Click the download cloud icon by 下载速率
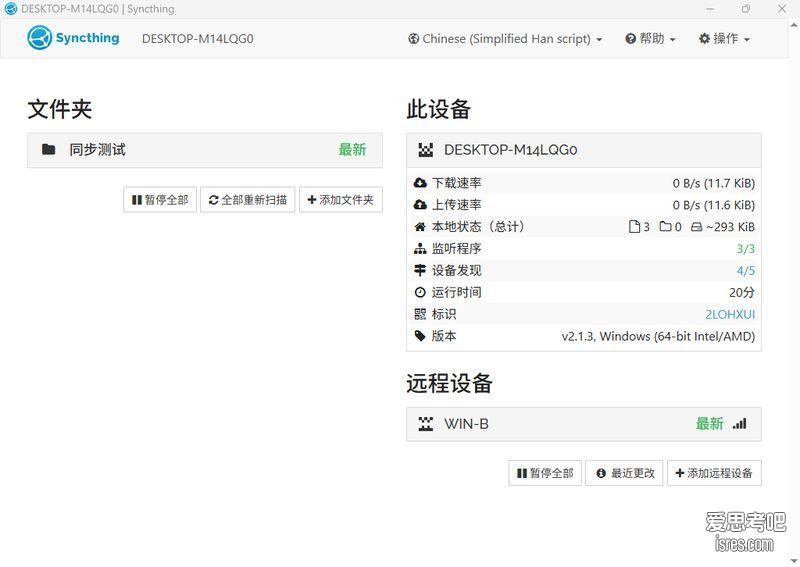 click(420, 183)
